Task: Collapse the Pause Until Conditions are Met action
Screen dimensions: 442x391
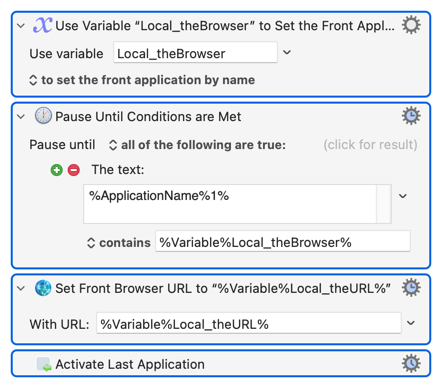Action: click(21, 117)
